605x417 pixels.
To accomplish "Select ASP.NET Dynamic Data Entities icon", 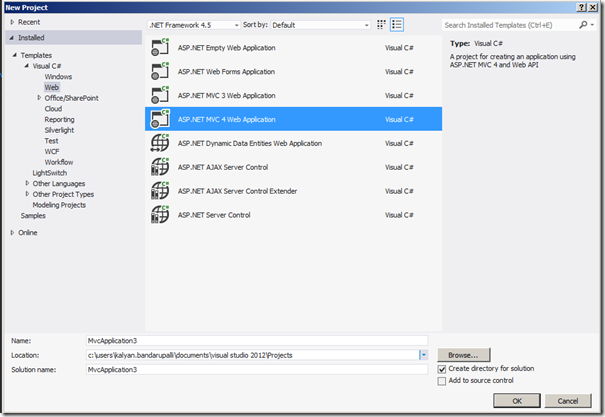I will (160, 143).
